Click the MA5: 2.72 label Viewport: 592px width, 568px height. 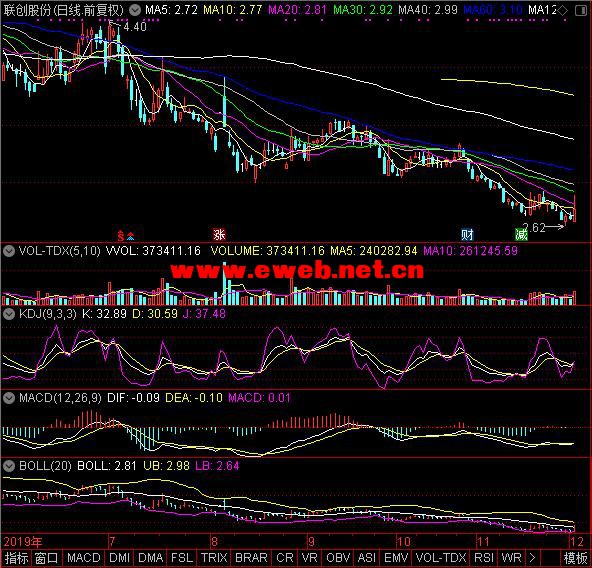(x=171, y=10)
